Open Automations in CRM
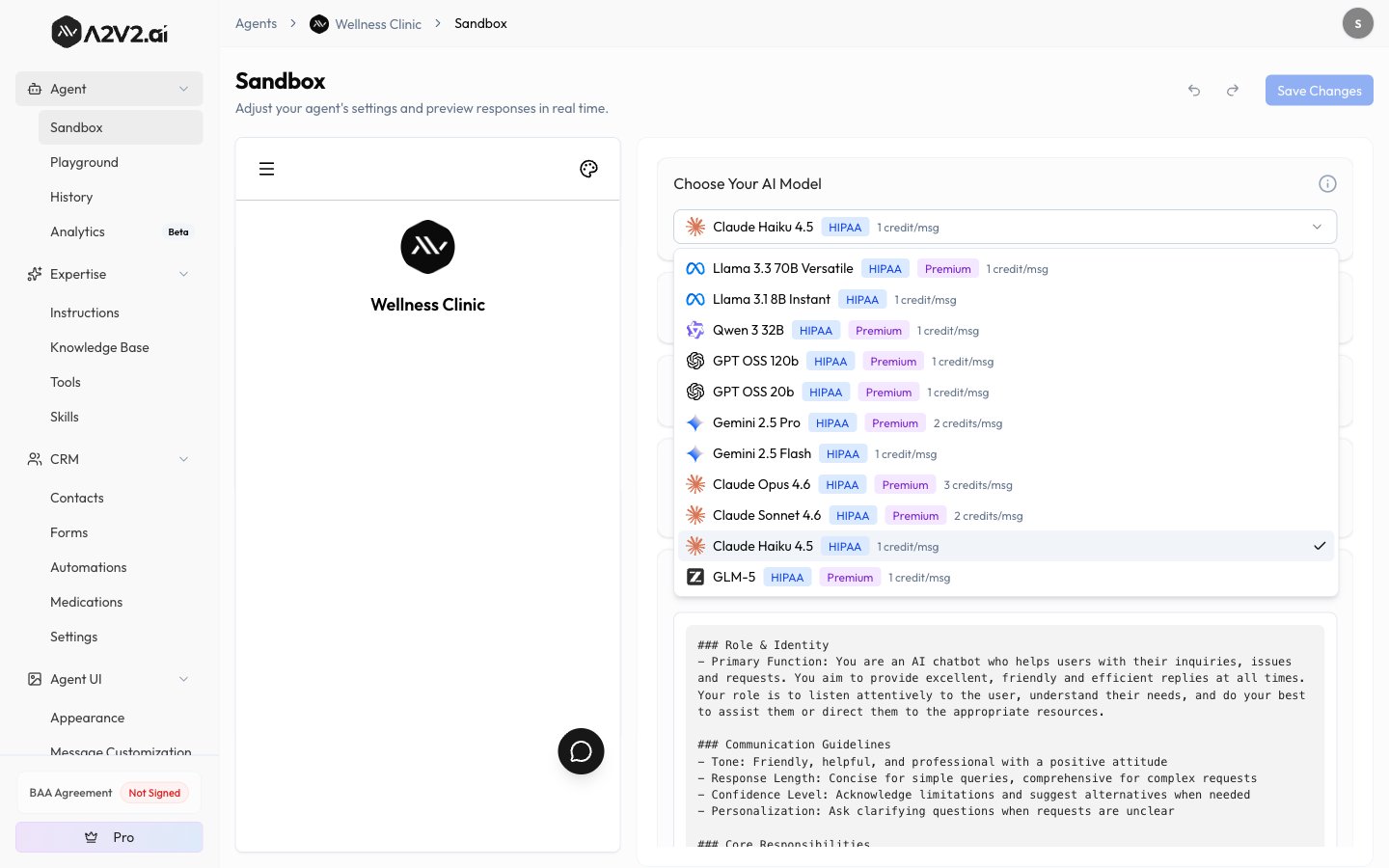Viewport: 1389px width, 868px height. [121, 567]
